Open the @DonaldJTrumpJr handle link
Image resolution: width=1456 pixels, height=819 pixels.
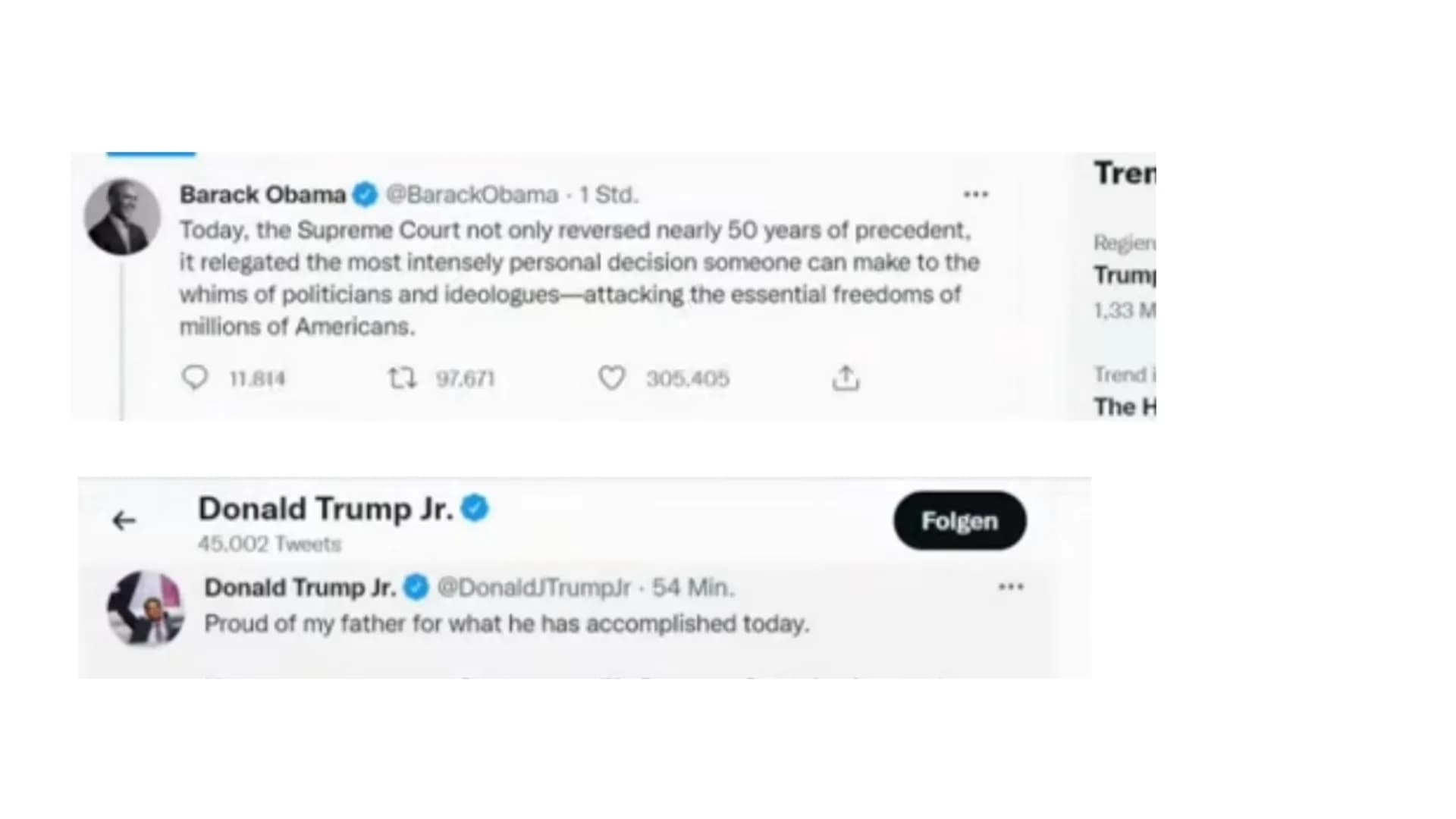[534, 588]
